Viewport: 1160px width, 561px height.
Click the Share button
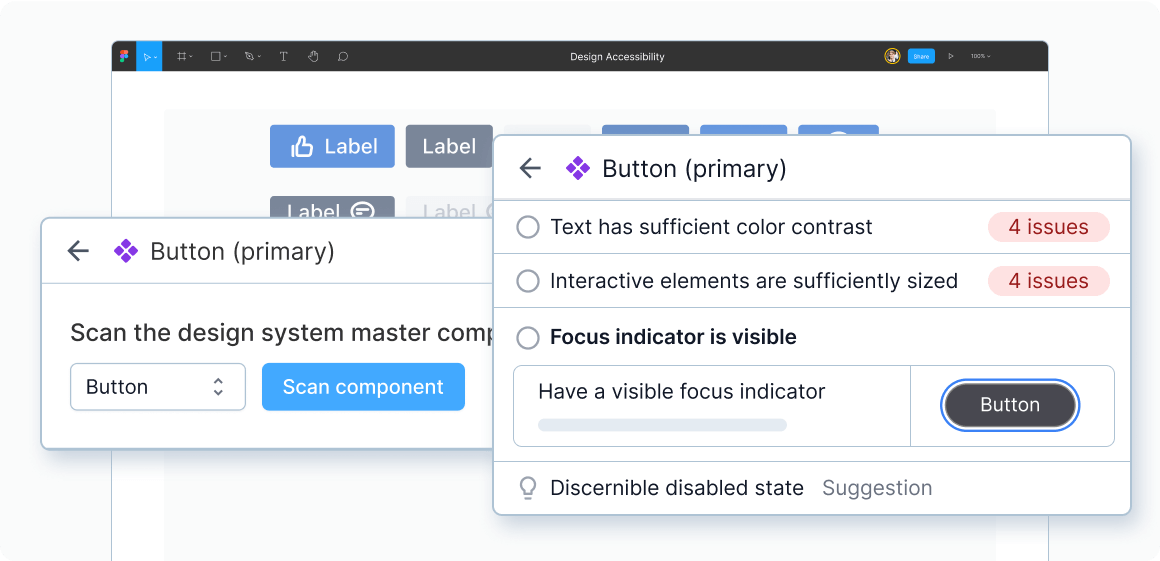[x=921, y=57]
